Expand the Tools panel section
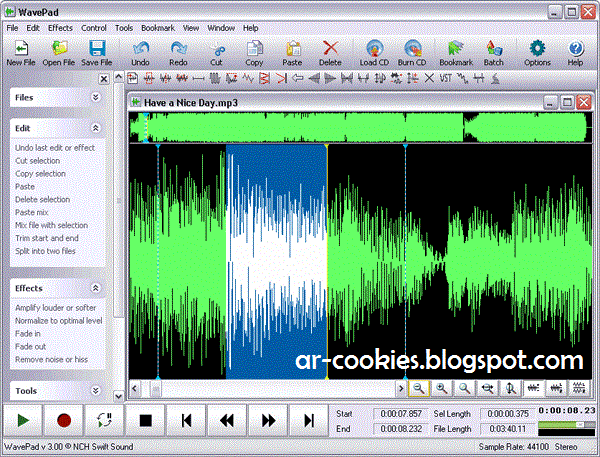This screenshot has width=600, height=457. click(x=95, y=390)
